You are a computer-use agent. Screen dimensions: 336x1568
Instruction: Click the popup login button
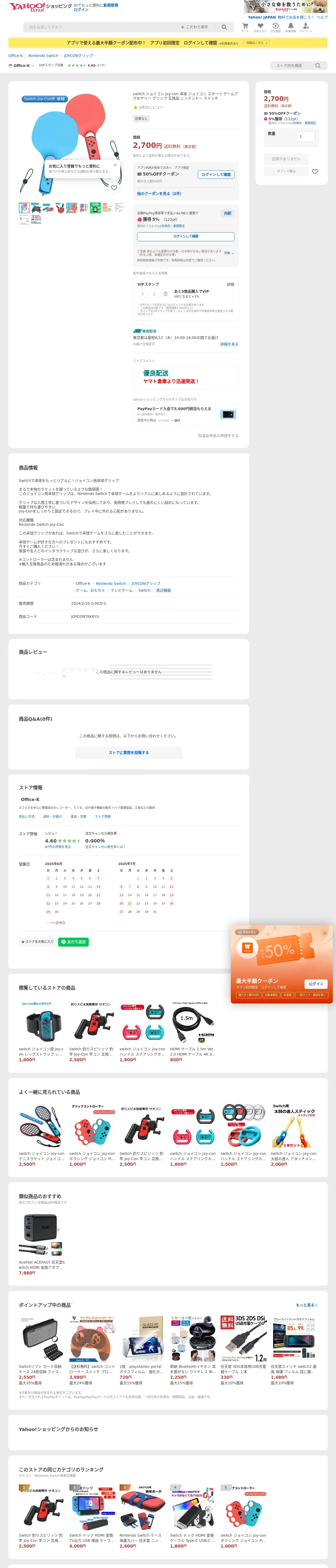pos(316,984)
